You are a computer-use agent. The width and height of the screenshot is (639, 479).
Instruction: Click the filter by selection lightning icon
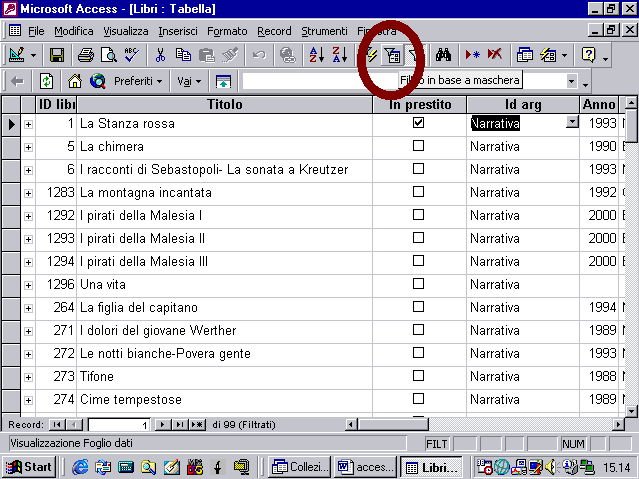(372, 55)
